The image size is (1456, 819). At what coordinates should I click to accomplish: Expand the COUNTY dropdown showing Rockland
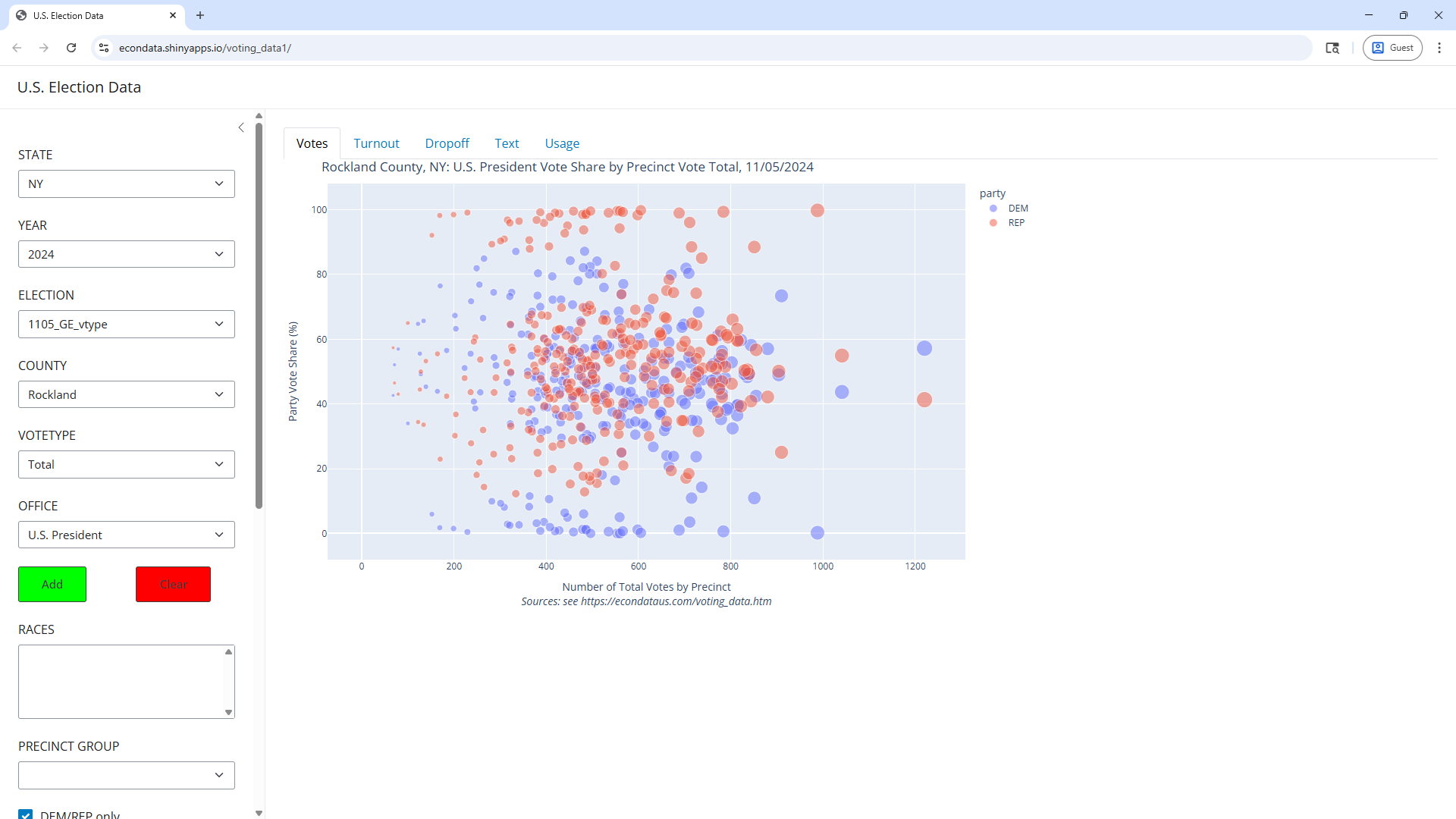pyautogui.click(x=127, y=395)
